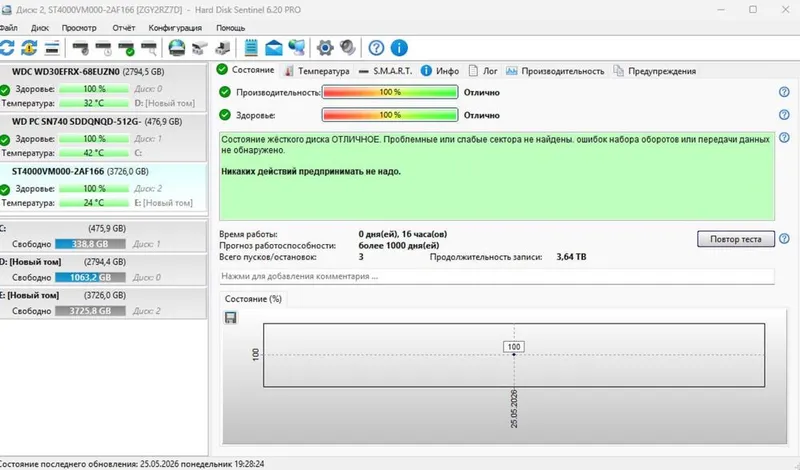Click 'Никаких действий предпринимать не надо.' text
Screen dimensions: 800x470
coord(311,171)
